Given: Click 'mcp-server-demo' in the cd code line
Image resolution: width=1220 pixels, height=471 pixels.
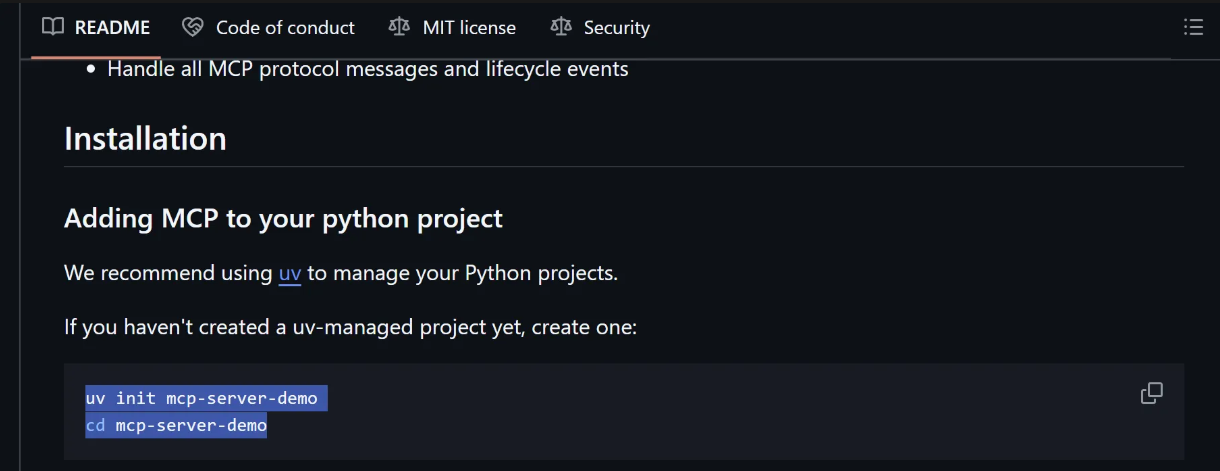Looking at the screenshot, I should click(x=191, y=426).
